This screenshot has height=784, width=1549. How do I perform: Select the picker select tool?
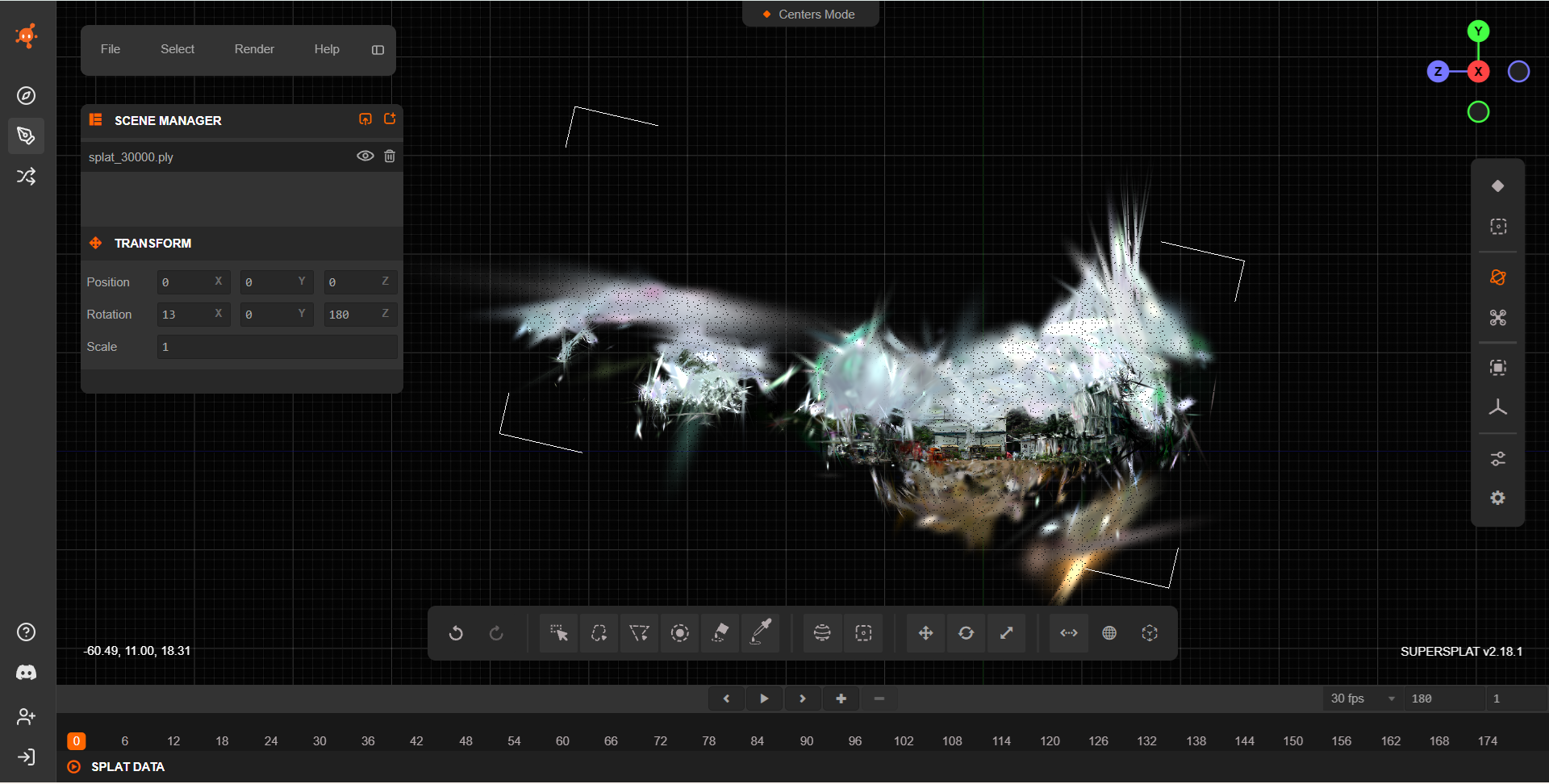[558, 633]
